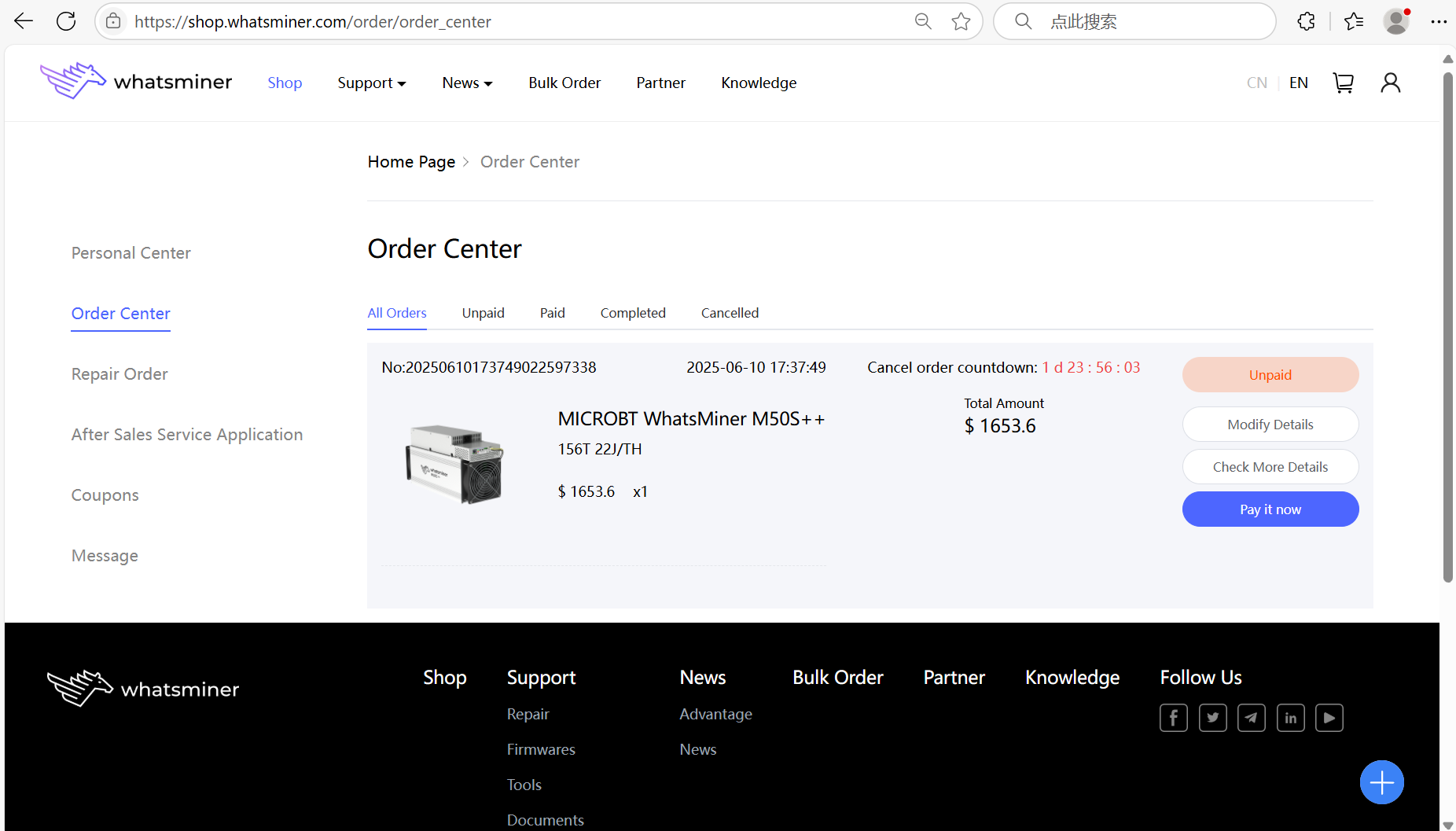Expand the Support dropdown menu
The height and width of the screenshot is (831, 1456).
[x=372, y=83]
